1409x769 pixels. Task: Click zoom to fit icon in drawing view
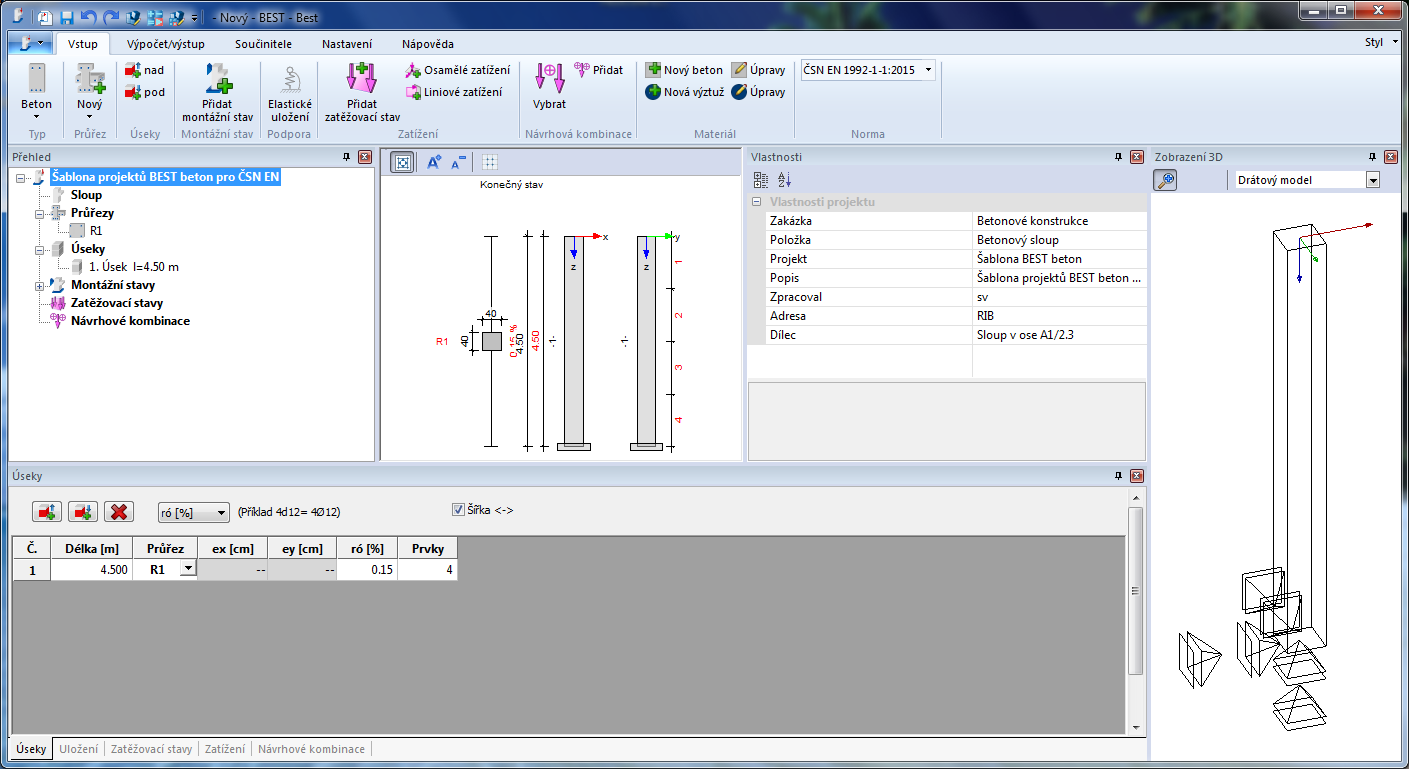coord(402,162)
